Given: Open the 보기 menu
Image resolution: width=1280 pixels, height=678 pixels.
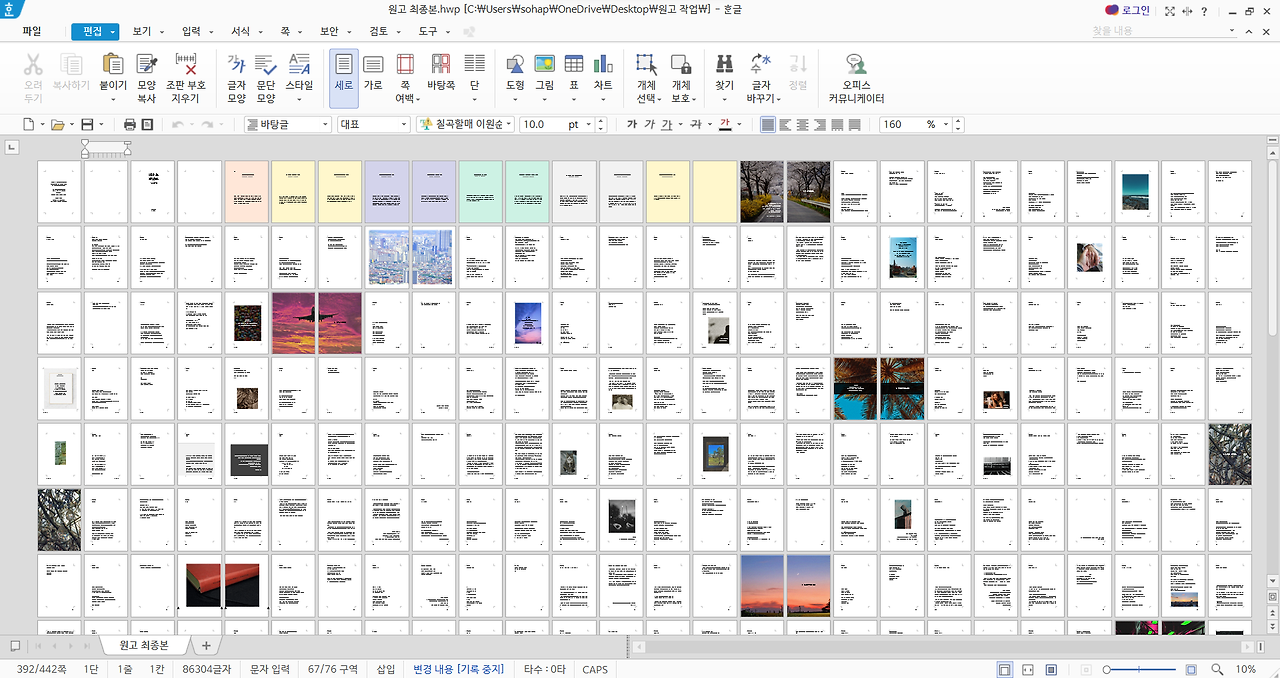Looking at the screenshot, I should [142, 32].
